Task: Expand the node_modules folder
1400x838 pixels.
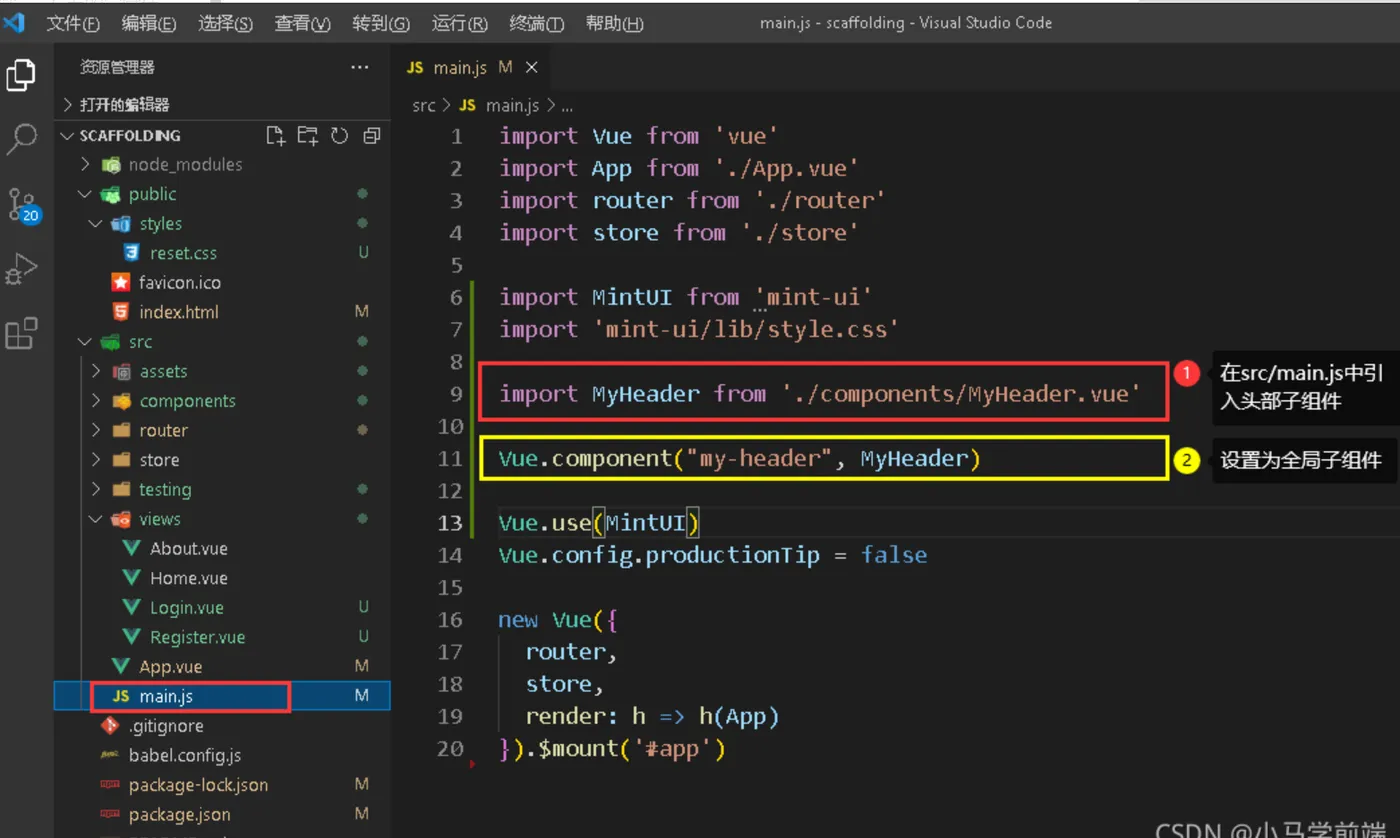Action: 85,164
